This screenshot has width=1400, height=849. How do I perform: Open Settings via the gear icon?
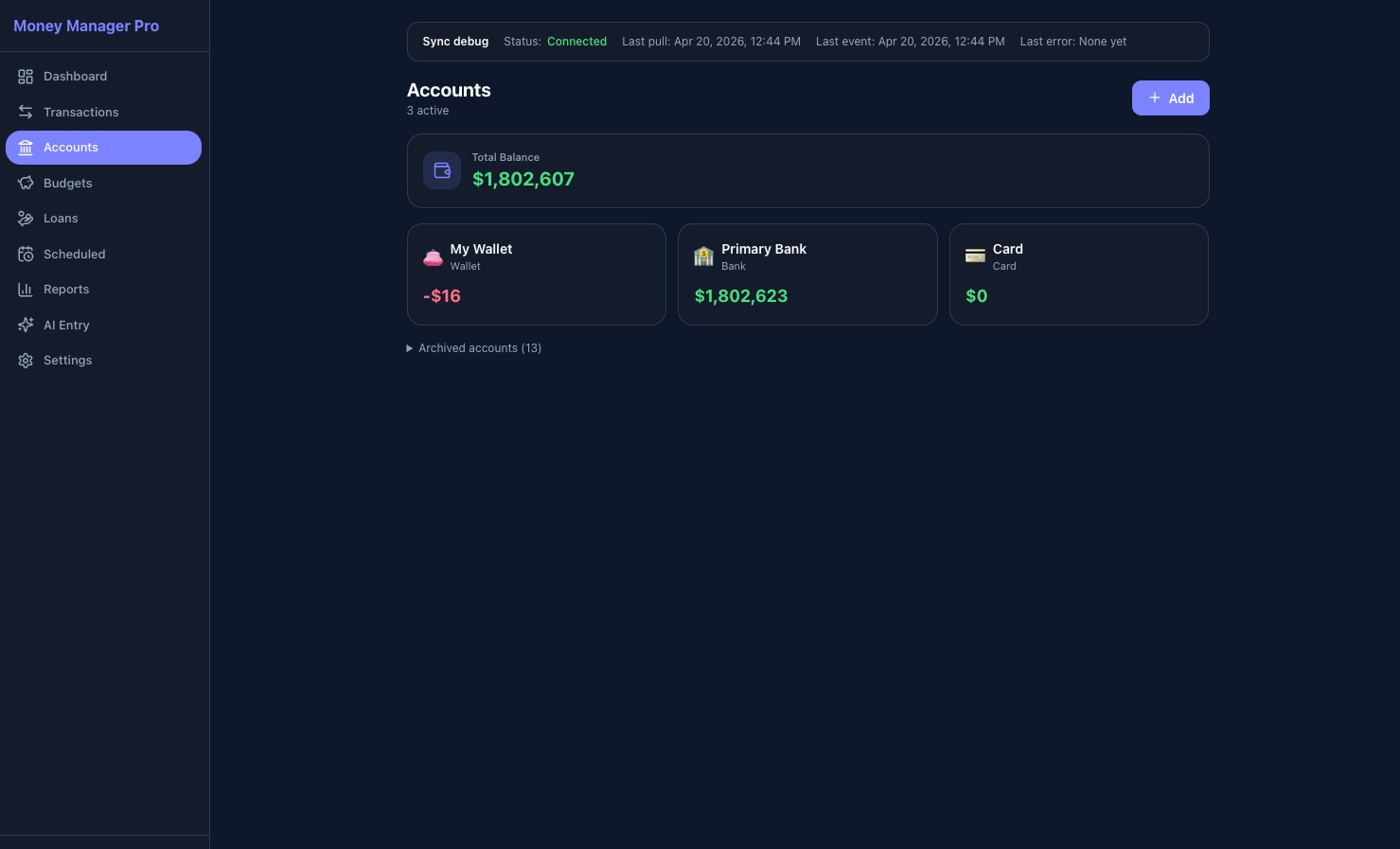tap(26, 361)
